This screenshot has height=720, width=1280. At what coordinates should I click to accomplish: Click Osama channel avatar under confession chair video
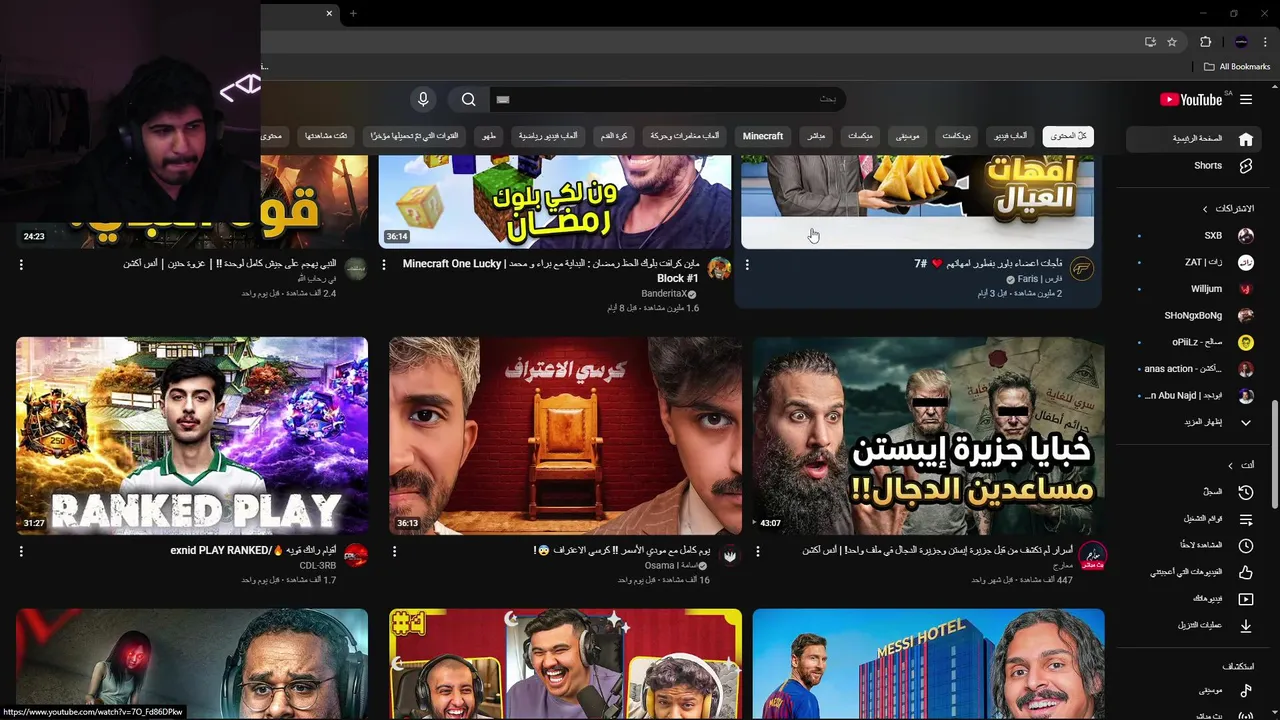(730, 555)
